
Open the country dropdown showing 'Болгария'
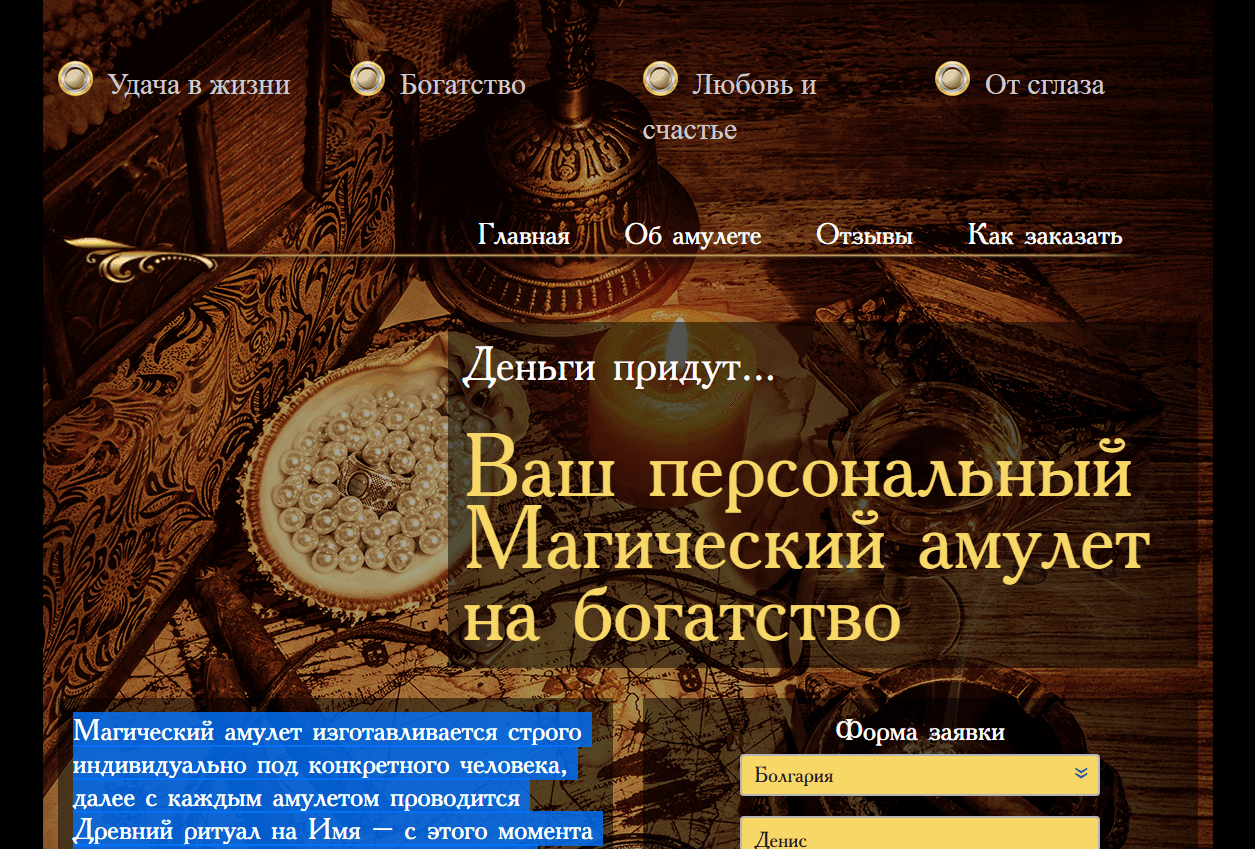920,774
